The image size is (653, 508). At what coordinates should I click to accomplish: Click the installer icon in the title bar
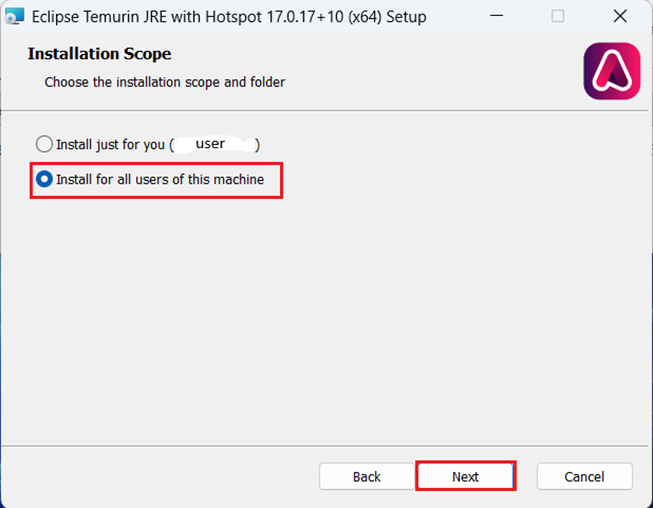point(16,16)
